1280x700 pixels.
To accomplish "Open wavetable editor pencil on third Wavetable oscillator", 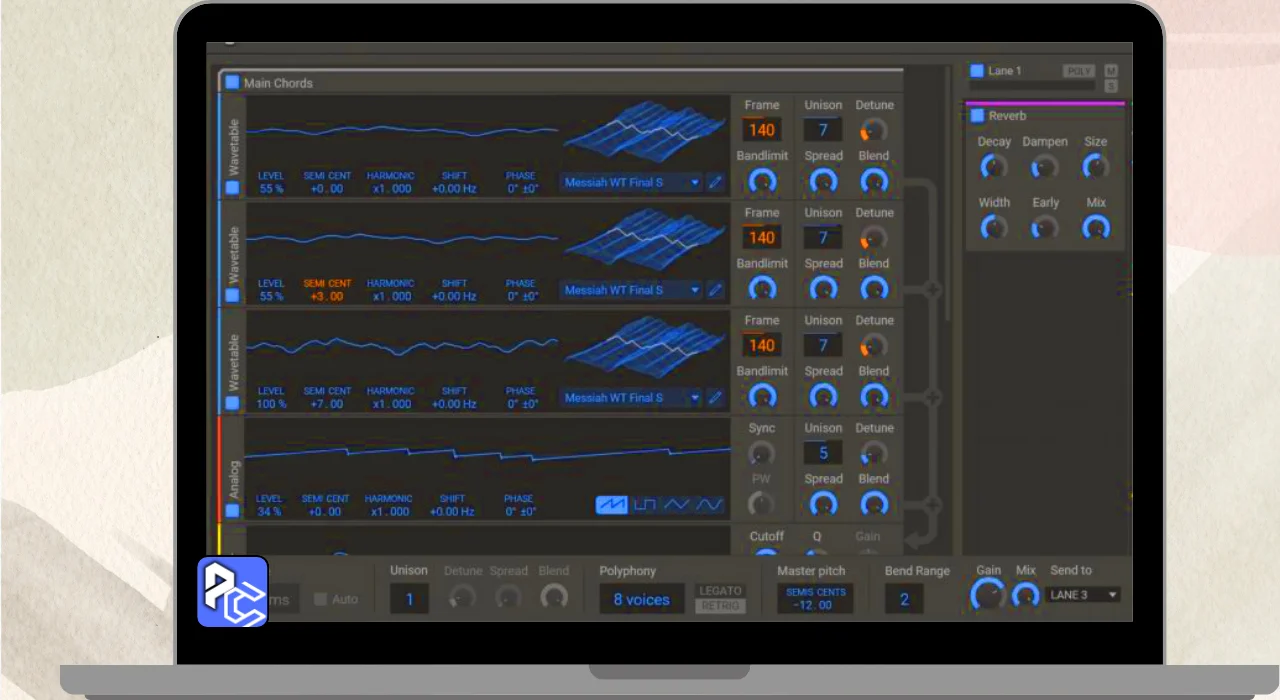I will 716,397.
